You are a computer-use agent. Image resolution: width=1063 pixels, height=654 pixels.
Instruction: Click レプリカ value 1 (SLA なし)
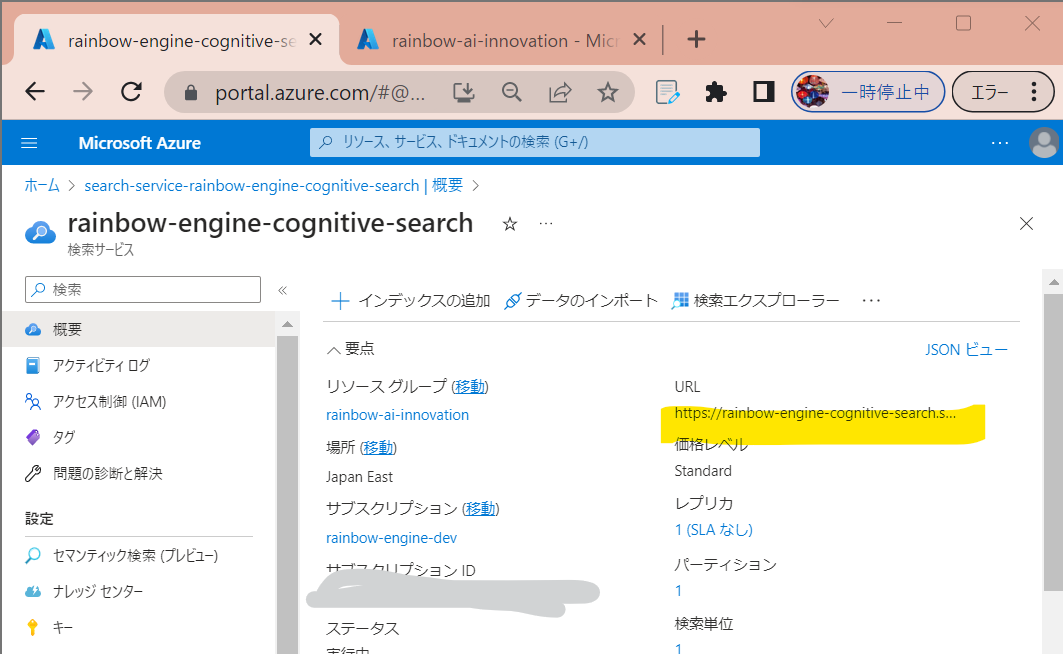pyautogui.click(x=713, y=530)
